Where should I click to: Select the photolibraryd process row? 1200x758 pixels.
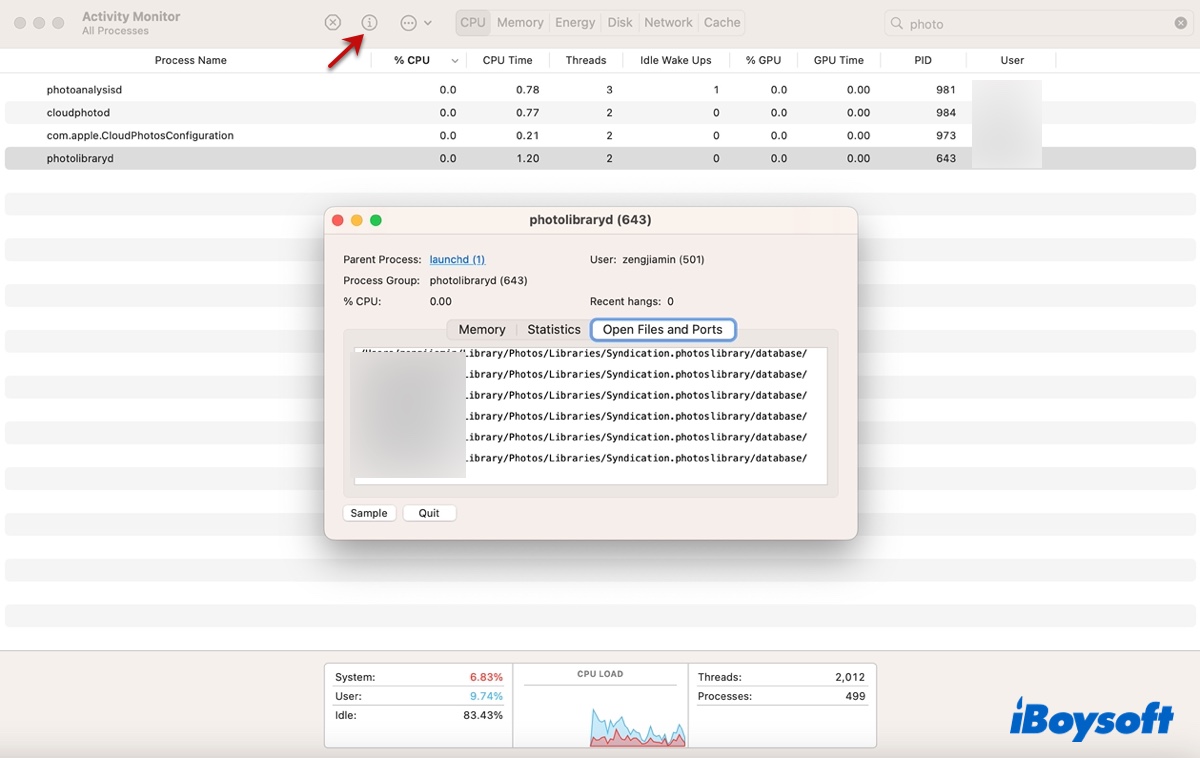(600, 158)
